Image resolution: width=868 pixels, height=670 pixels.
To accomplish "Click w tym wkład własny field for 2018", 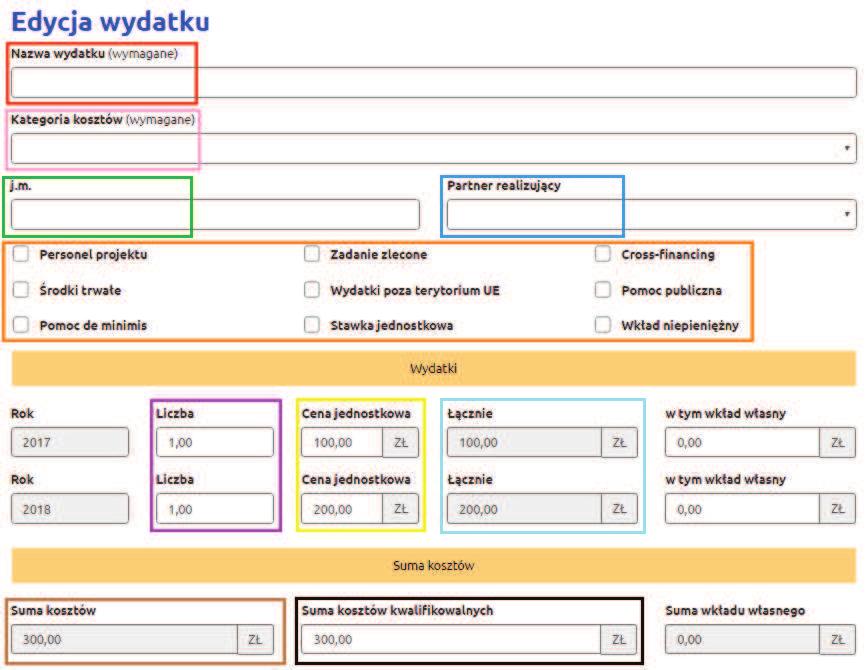I will click(742, 508).
